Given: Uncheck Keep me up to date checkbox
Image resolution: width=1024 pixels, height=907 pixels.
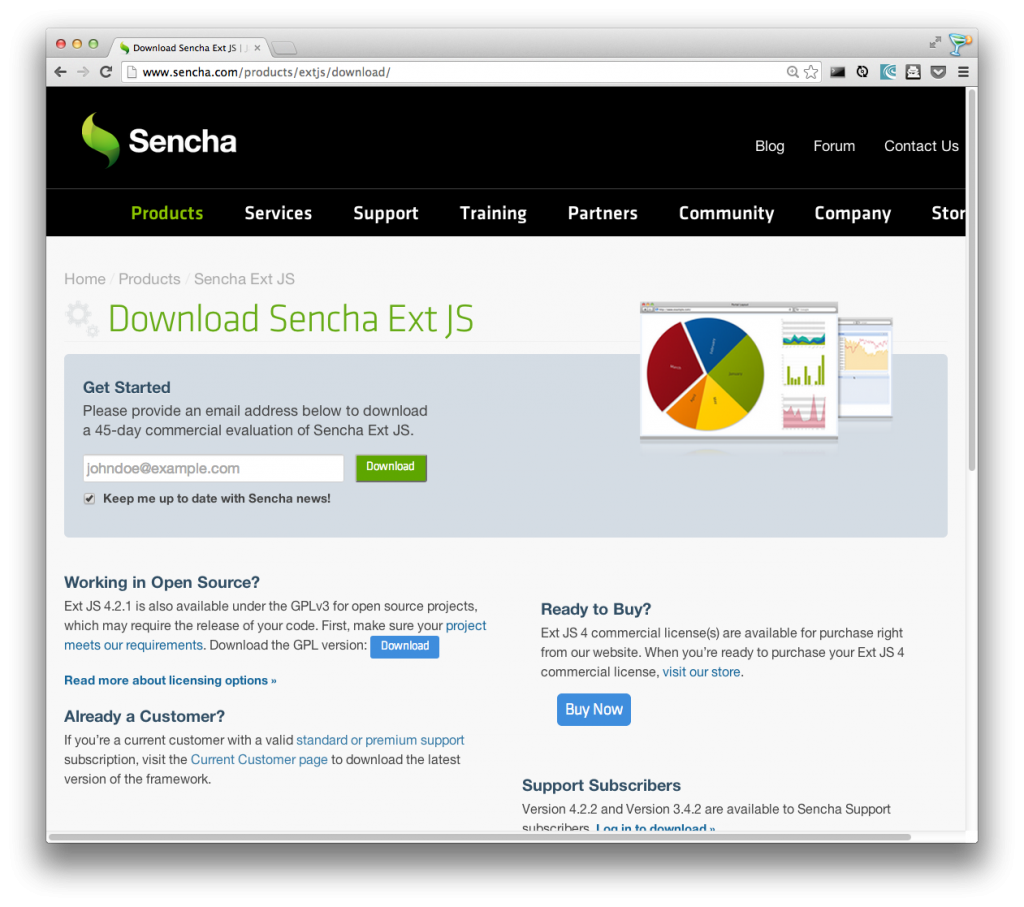Looking at the screenshot, I should point(89,499).
